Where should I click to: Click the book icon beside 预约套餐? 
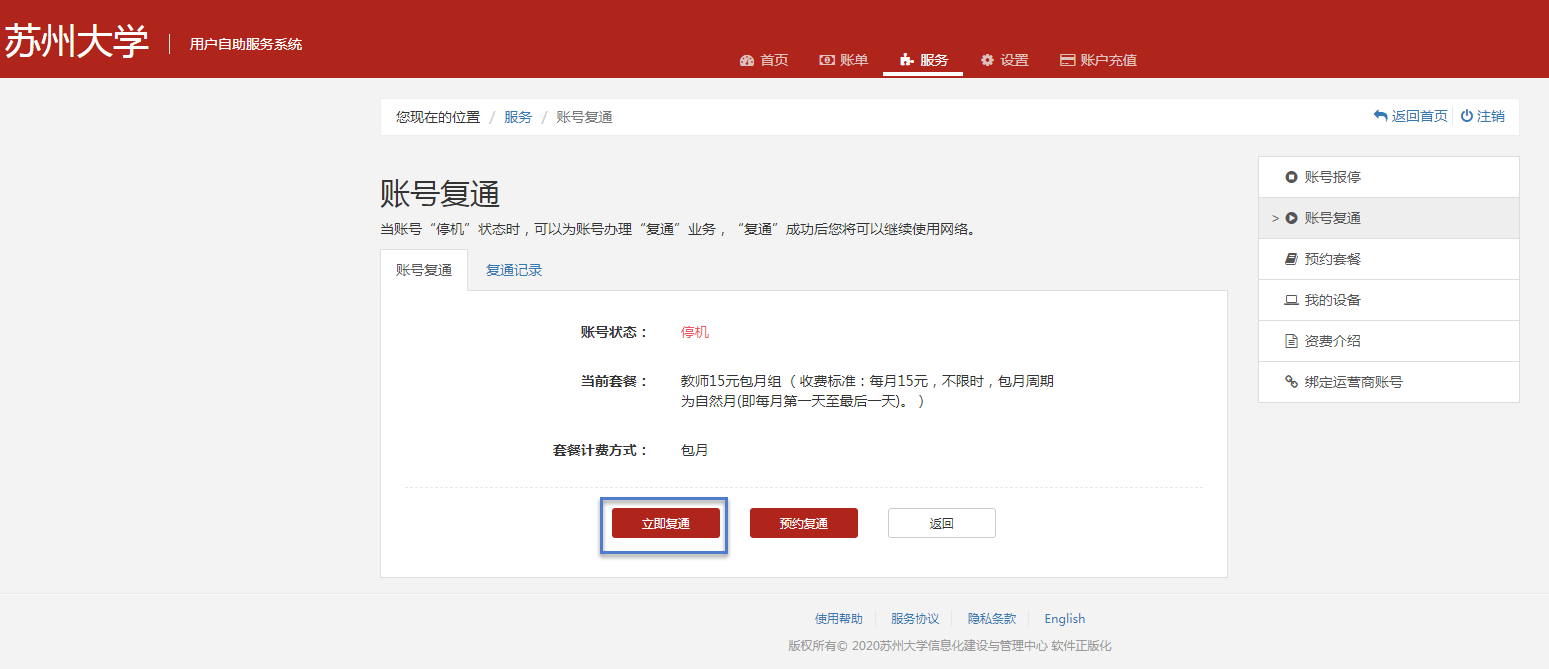pyautogui.click(x=1291, y=259)
